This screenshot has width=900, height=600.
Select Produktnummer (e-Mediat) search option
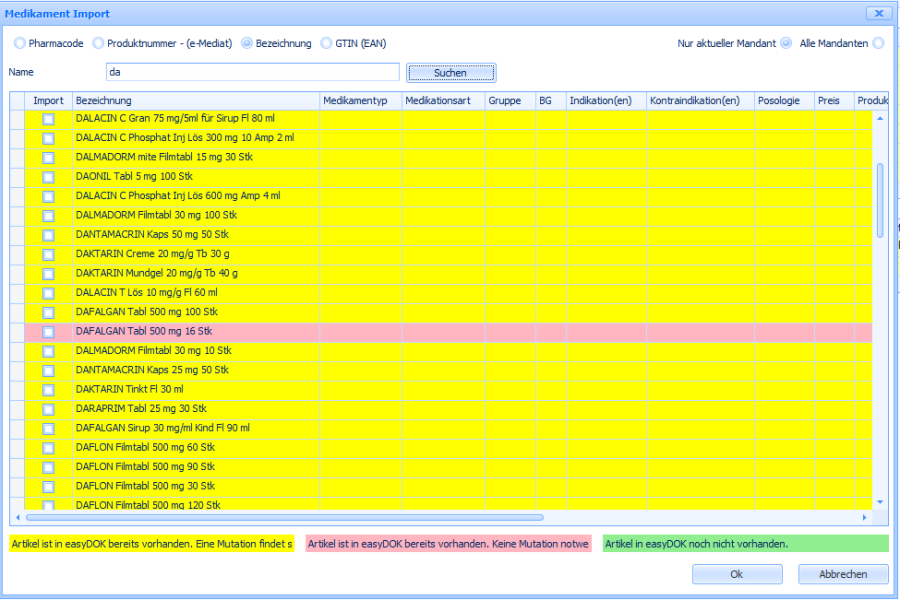[x=98, y=43]
